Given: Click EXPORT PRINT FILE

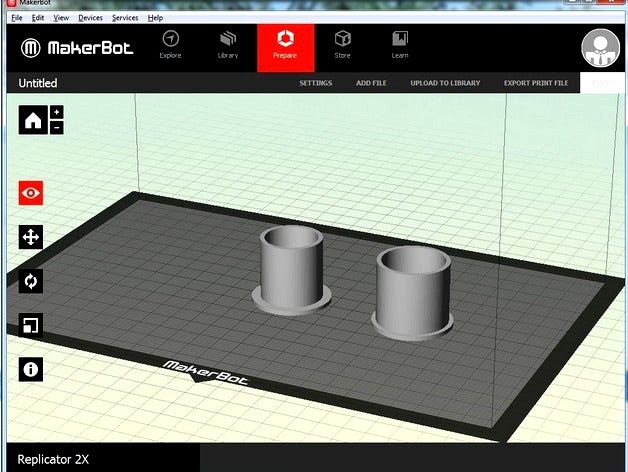Looking at the screenshot, I should click(536, 83).
